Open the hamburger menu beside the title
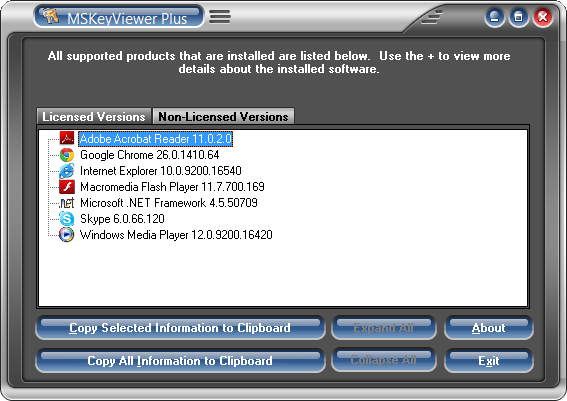Viewport: 567px width, 401px height. (220, 16)
